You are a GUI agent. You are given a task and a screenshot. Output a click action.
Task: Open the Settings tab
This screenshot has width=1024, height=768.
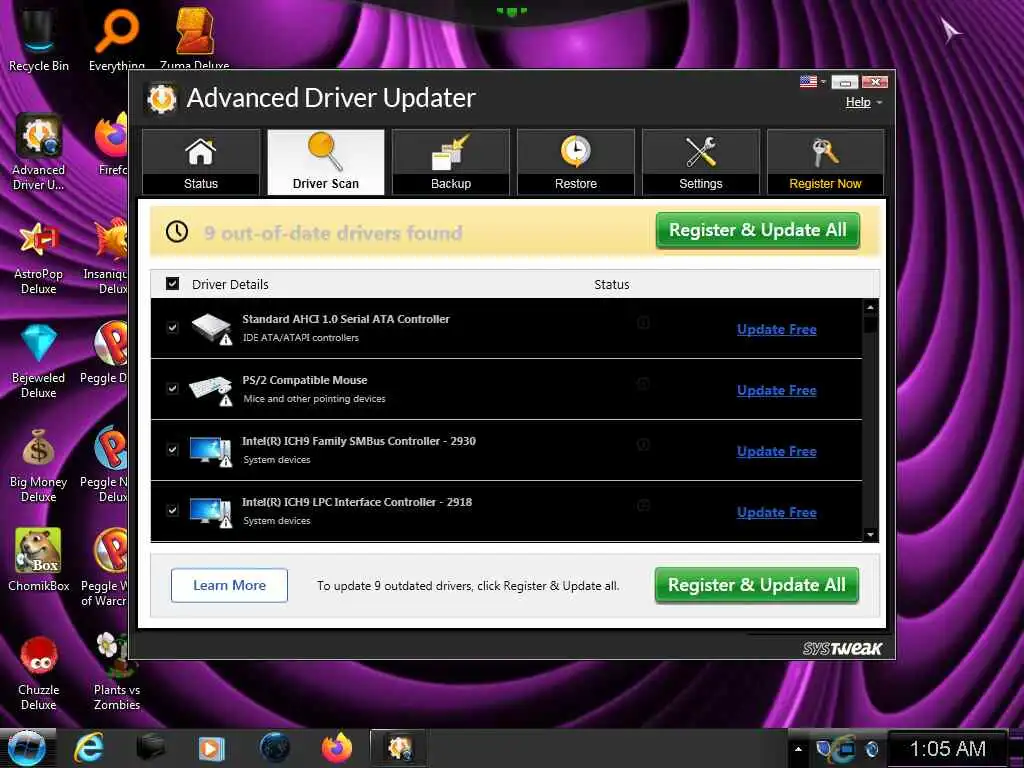coord(701,162)
